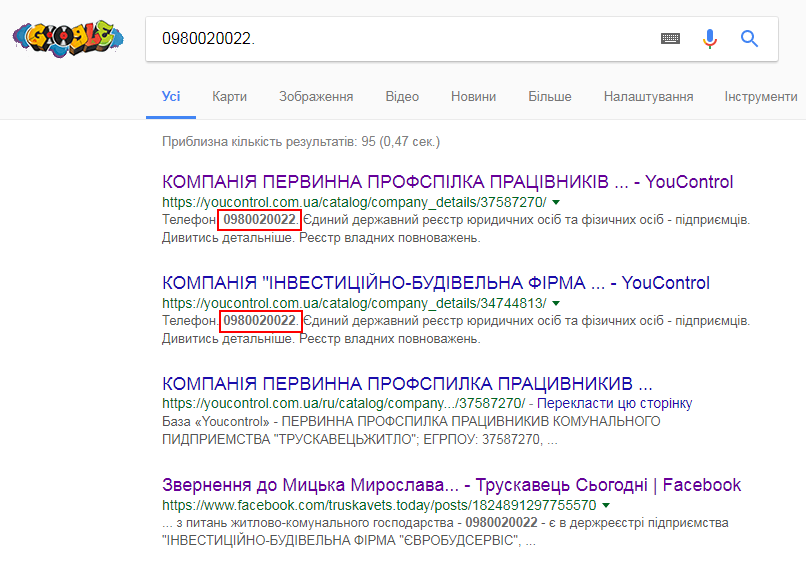The width and height of the screenshot is (806, 574).
Task: Click URL youcontrol.com.ua/ru/catalog/company.../37587270/
Action: (343, 403)
